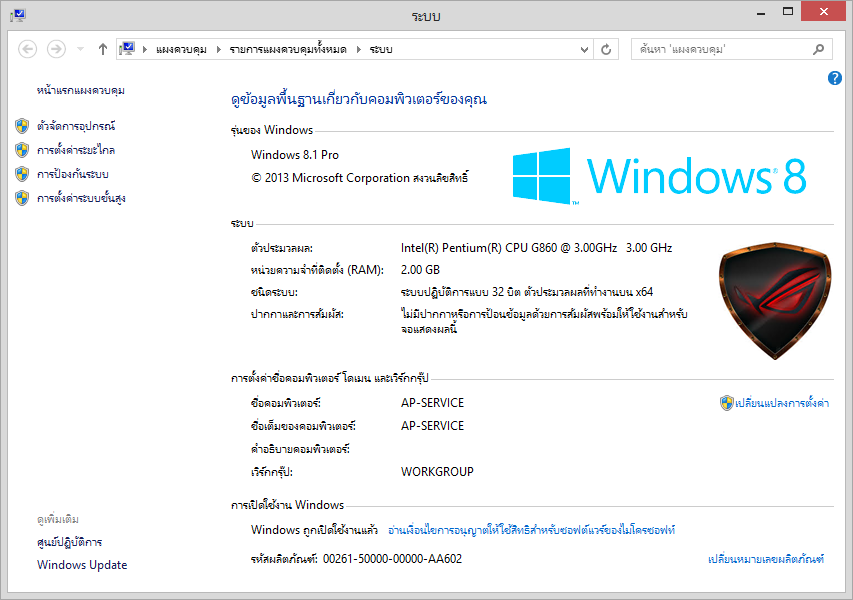The image size is (853, 600).
Task: Click the Windows 8 logo image
Action: click(659, 176)
